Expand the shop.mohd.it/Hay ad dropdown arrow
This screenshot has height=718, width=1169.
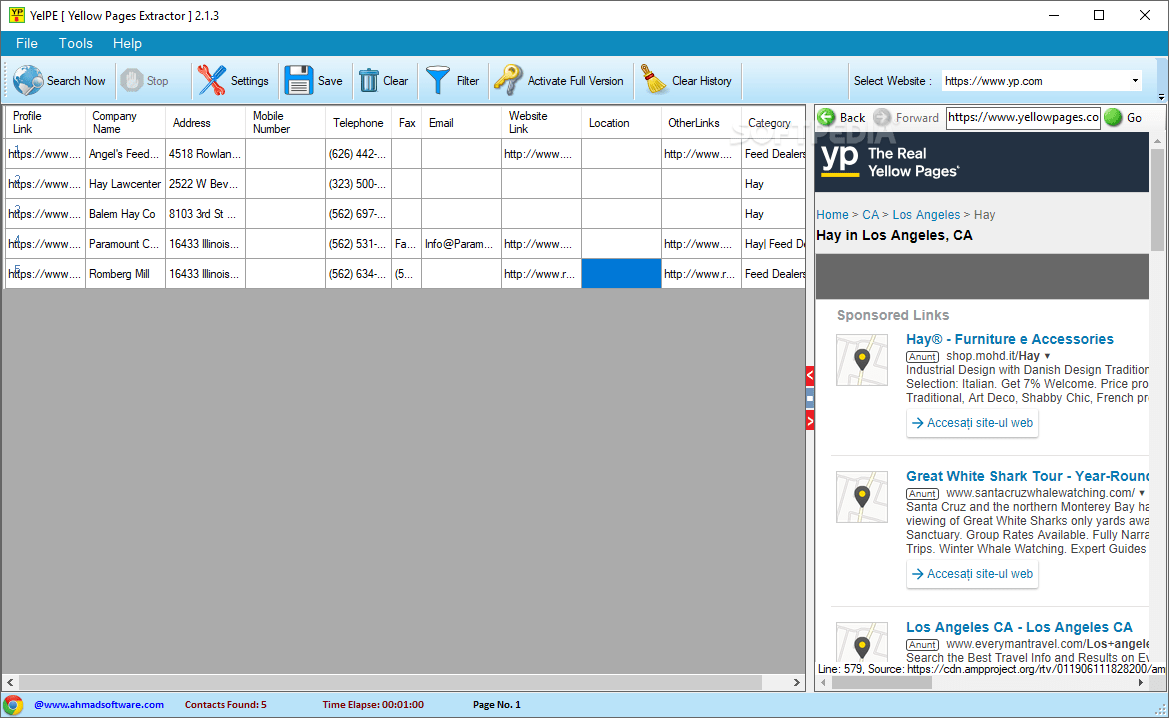coord(1047,356)
